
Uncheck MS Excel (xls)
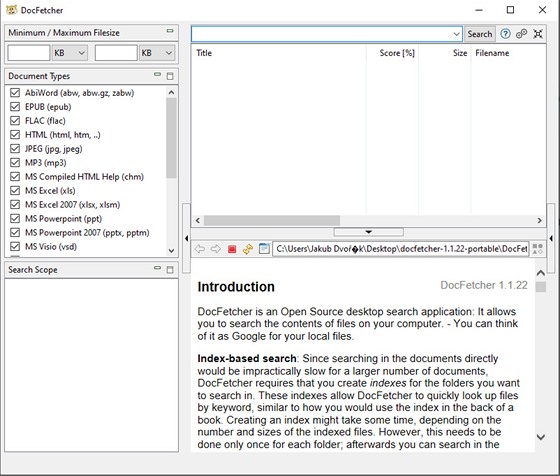point(15,190)
